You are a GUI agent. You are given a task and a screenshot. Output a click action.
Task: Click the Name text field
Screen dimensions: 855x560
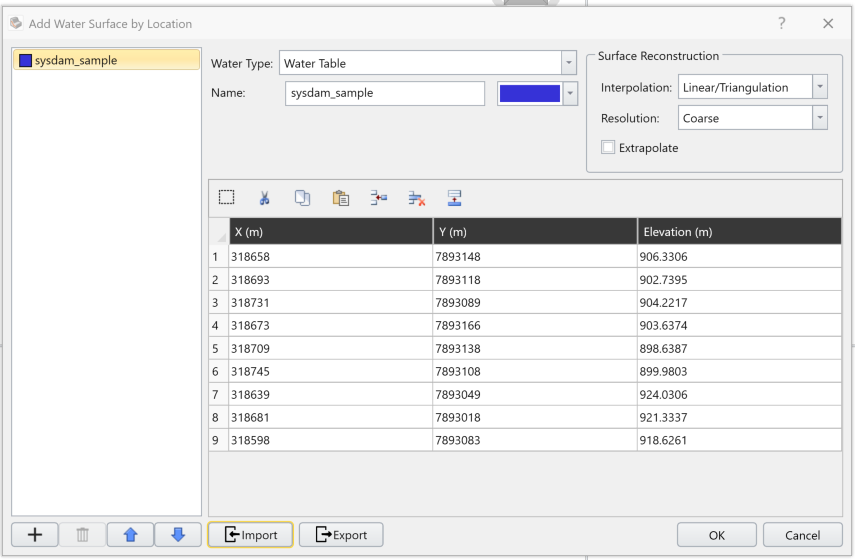[384, 93]
